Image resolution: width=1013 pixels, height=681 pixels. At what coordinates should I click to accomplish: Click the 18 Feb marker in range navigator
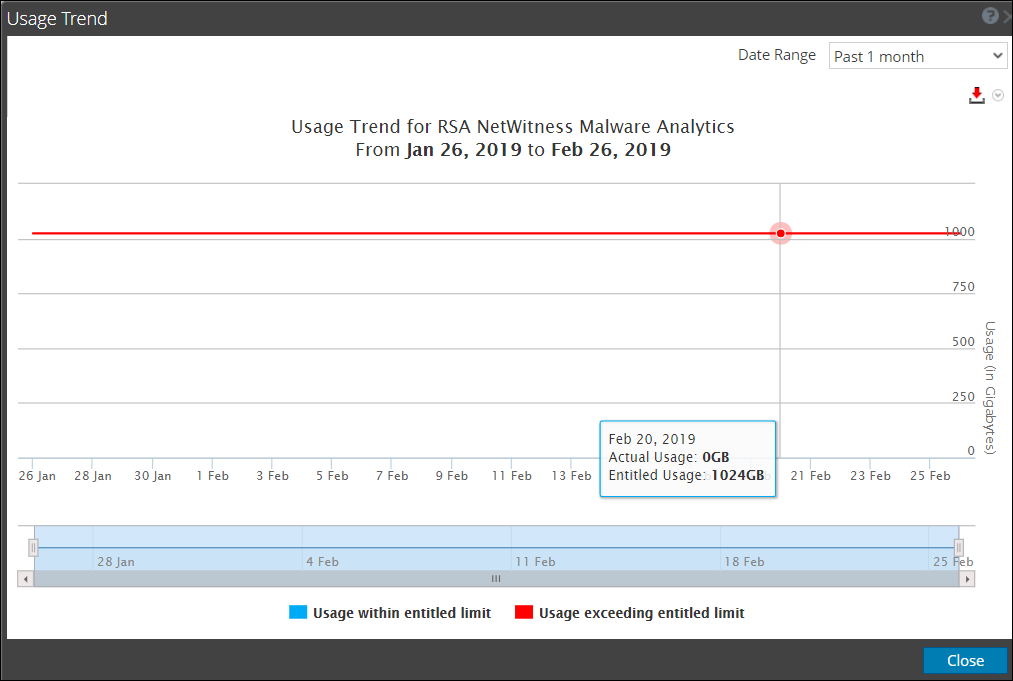743,562
